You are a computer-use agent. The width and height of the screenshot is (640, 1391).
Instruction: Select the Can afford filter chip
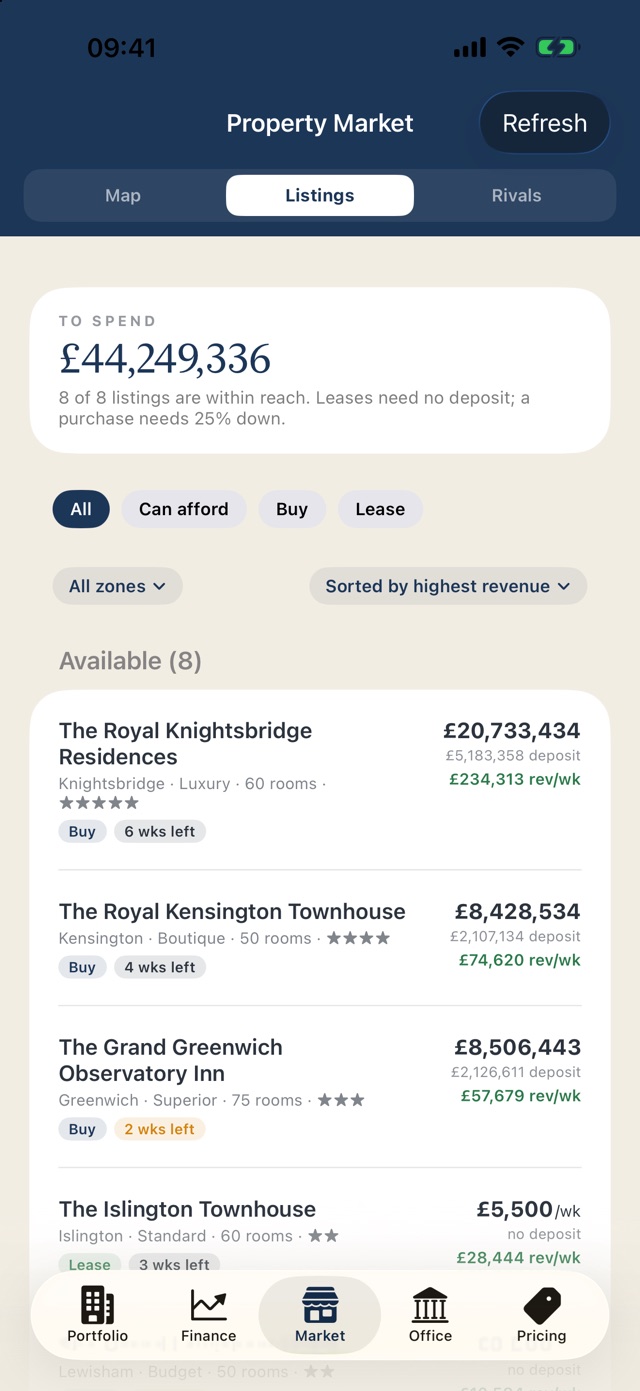pyautogui.click(x=184, y=509)
